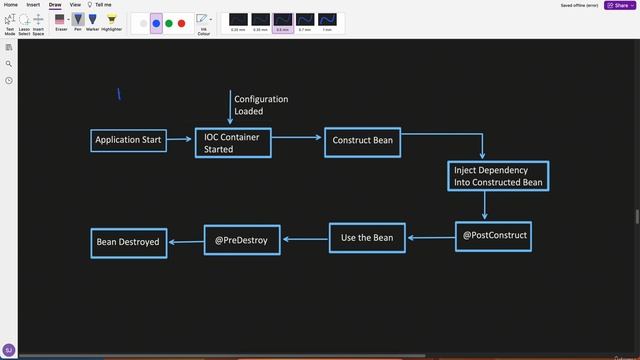Open the Insert tab
This screenshot has height=360, width=640.
click(33, 5)
